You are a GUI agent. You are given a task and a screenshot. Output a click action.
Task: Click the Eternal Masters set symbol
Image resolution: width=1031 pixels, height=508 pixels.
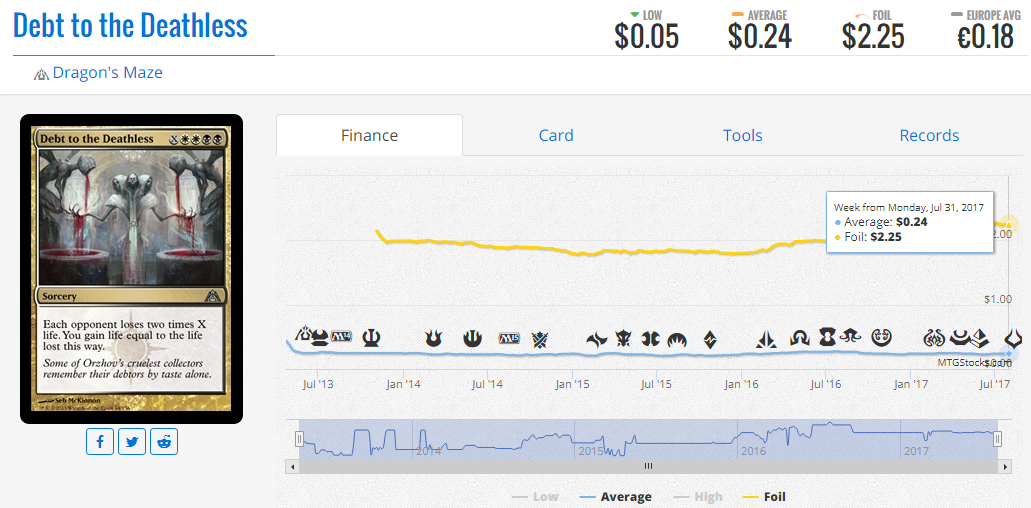point(828,336)
